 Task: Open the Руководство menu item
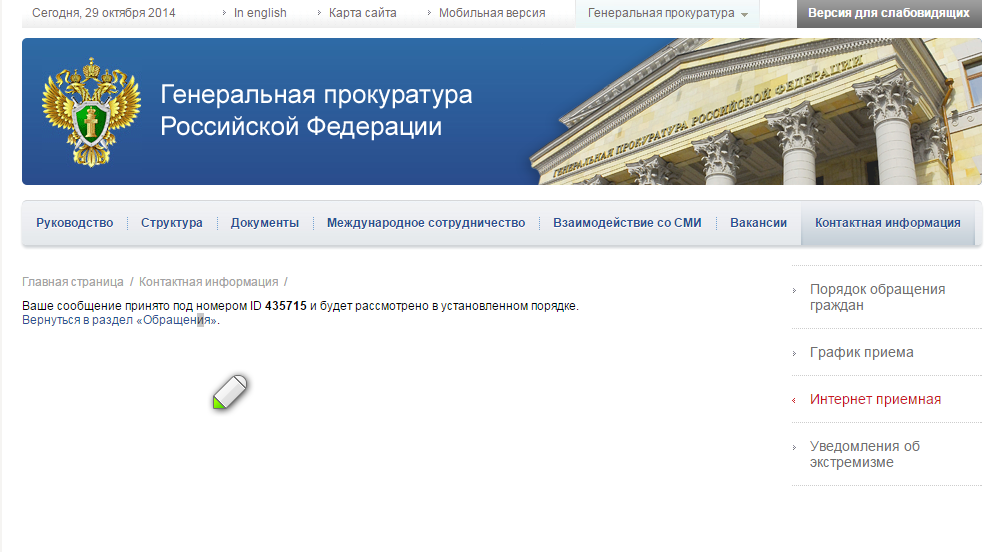click(x=75, y=223)
